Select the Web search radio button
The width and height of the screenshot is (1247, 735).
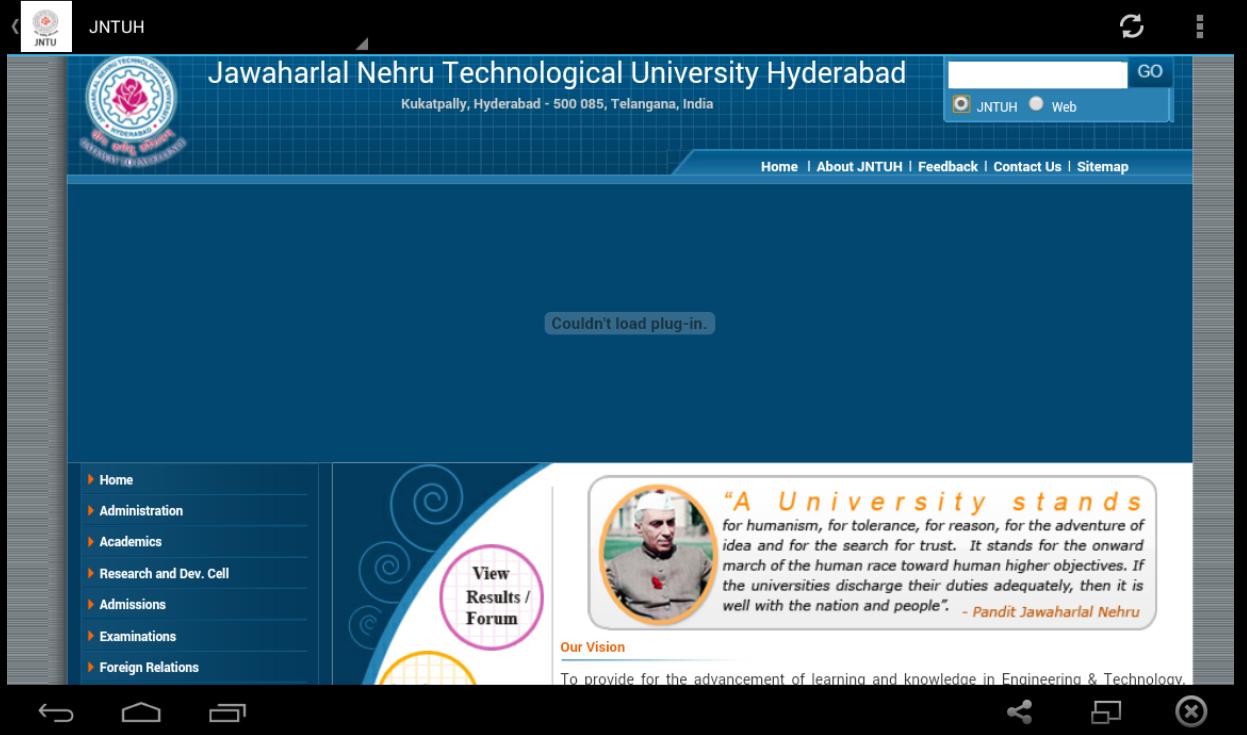coord(1036,103)
